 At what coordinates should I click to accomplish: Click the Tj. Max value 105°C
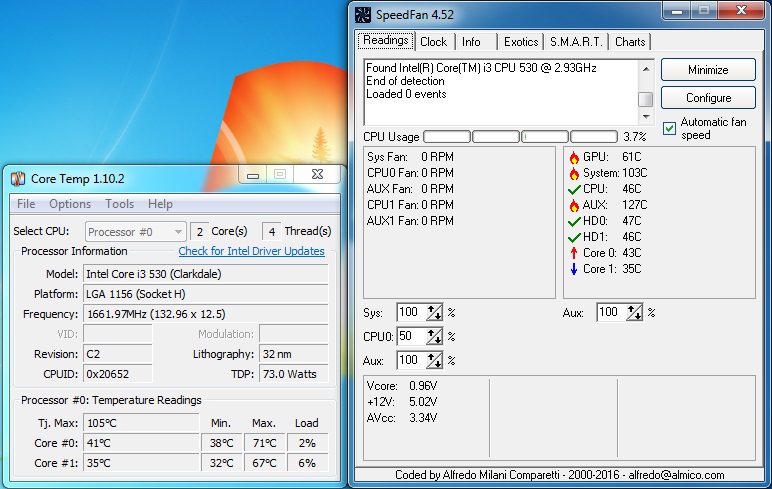(x=141, y=423)
